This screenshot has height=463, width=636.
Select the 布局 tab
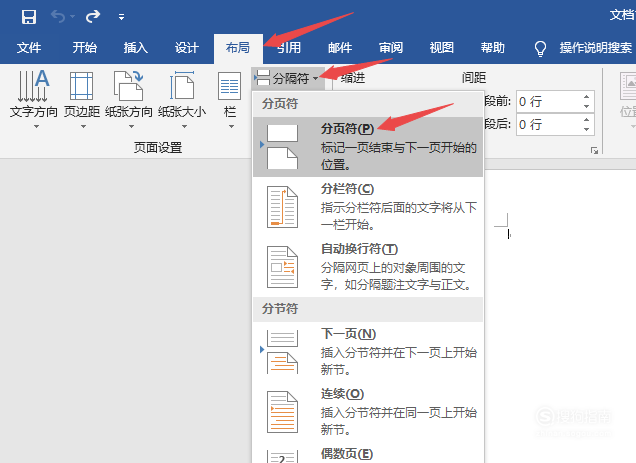coord(238,48)
